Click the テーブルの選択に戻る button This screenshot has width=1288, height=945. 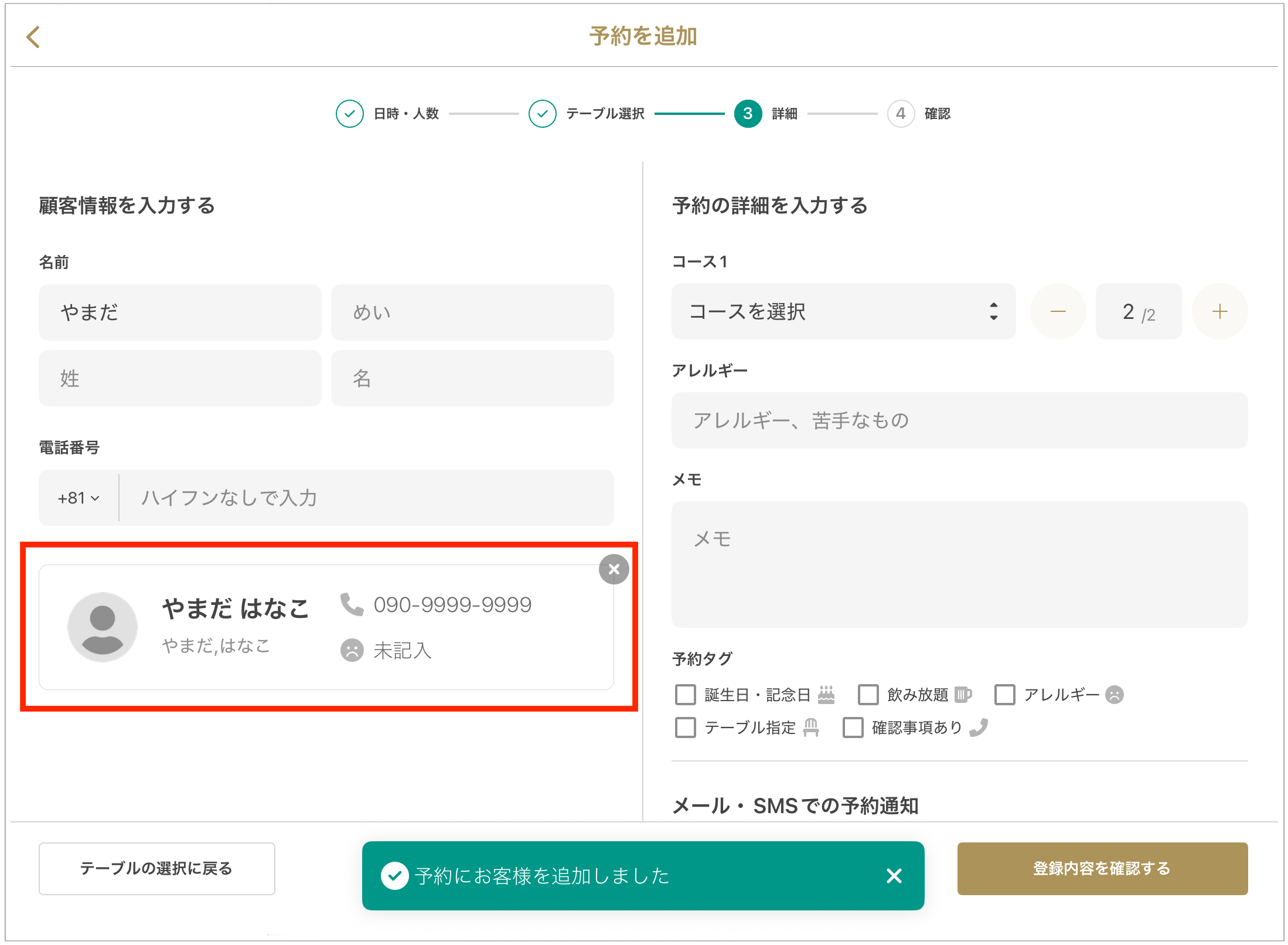[x=156, y=868]
